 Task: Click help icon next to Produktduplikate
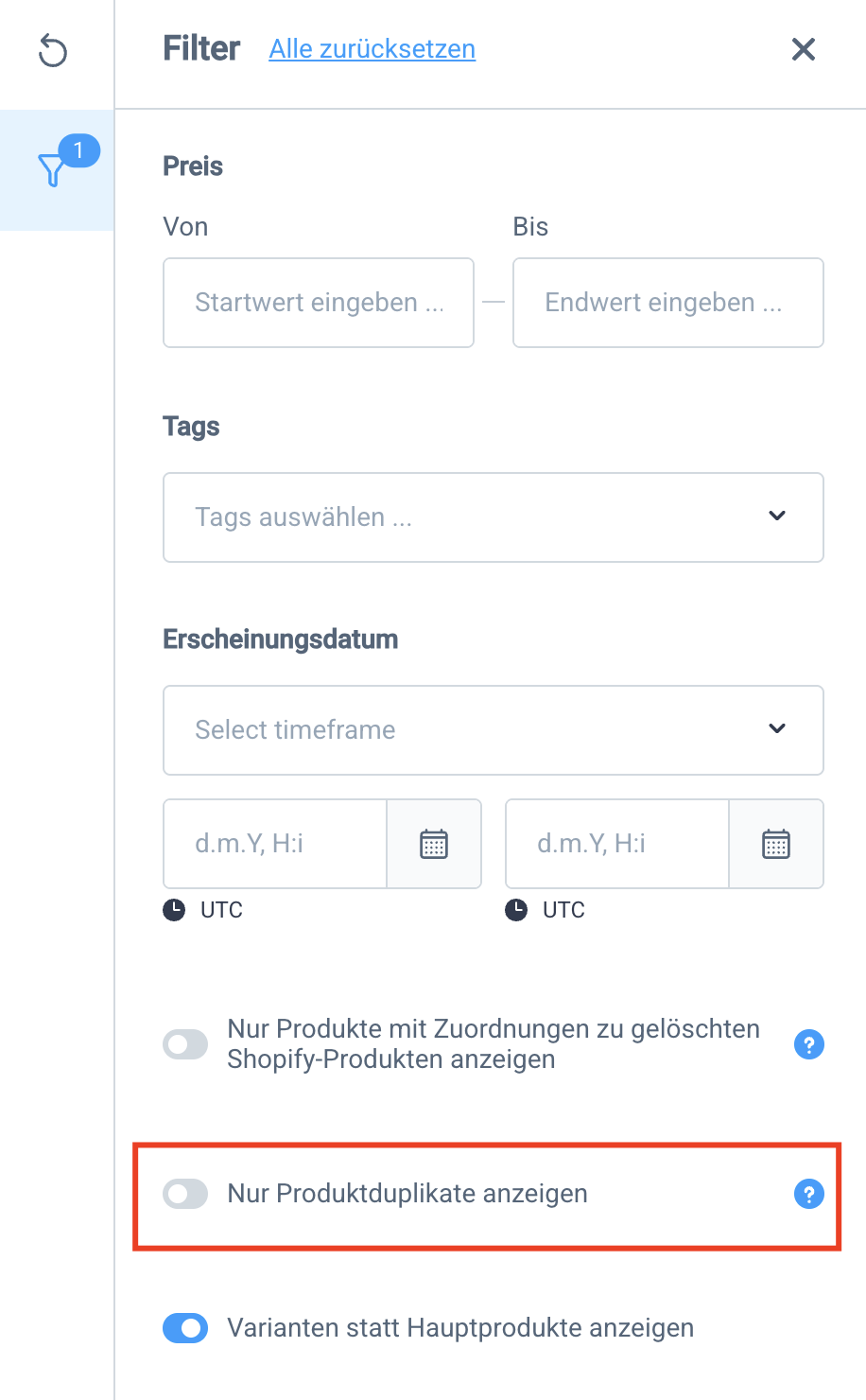pyautogui.click(x=808, y=1194)
